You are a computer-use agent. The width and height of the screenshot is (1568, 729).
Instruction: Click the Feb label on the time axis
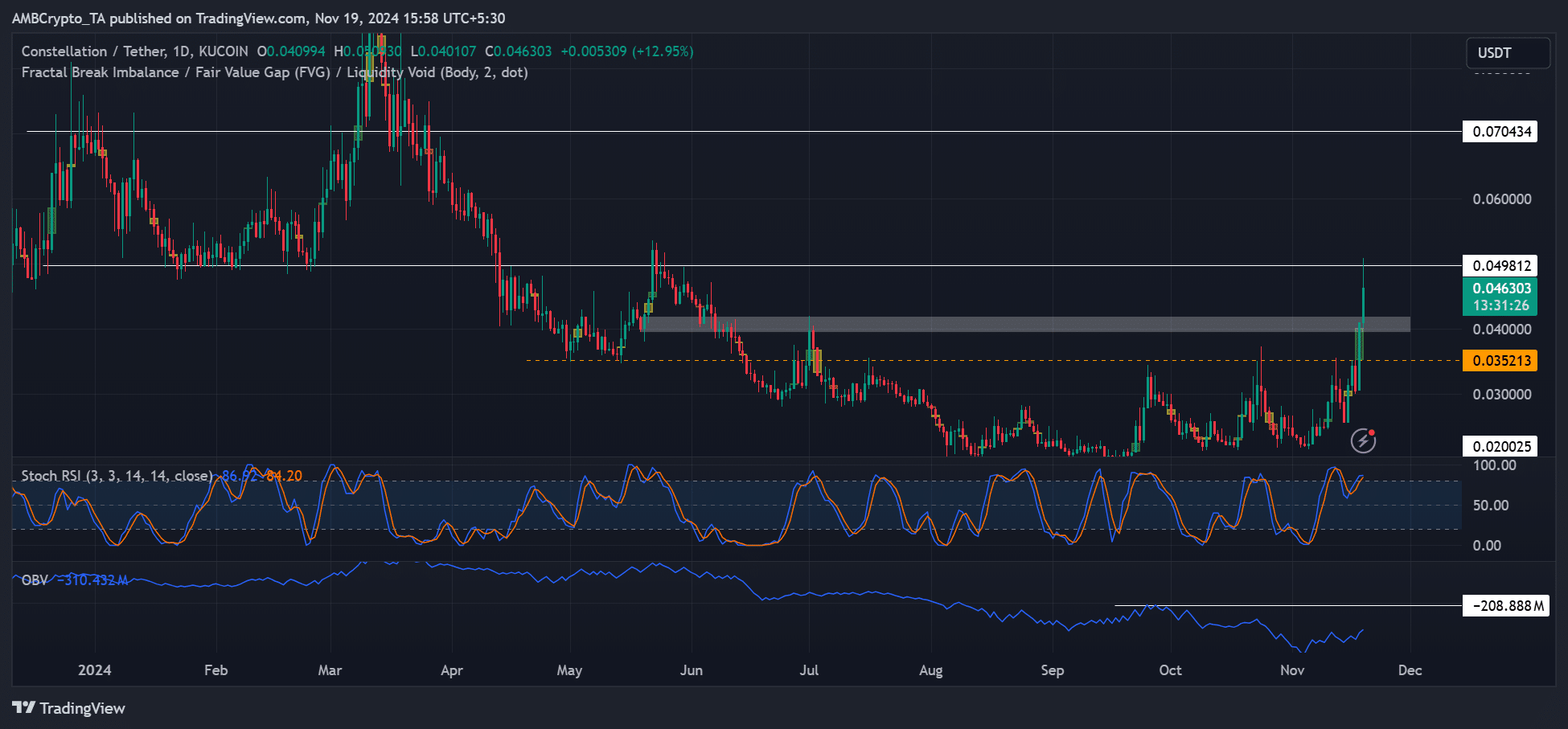pos(216,670)
